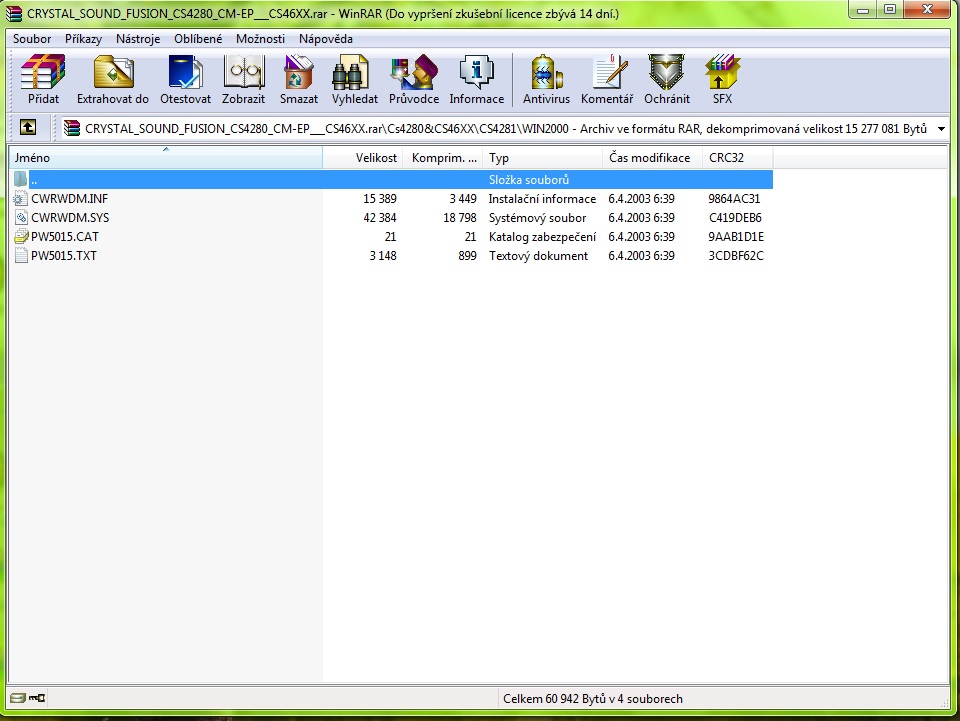
Task: Open the Příkazy menu
Action: (x=83, y=39)
